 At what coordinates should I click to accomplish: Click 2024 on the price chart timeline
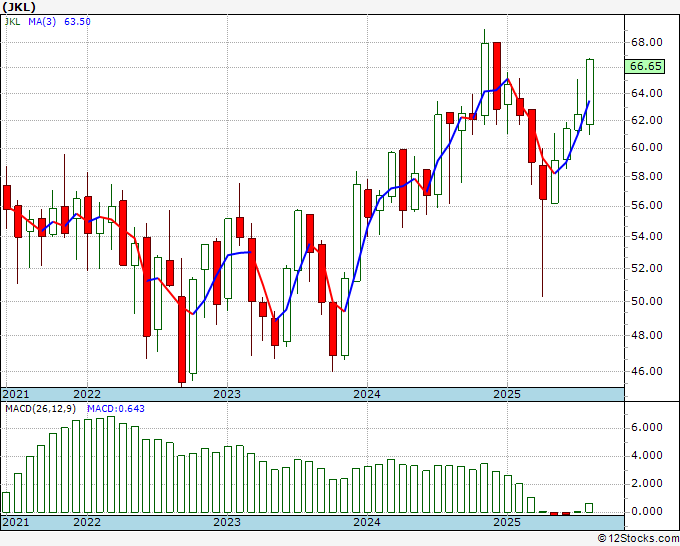tap(367, 394)
